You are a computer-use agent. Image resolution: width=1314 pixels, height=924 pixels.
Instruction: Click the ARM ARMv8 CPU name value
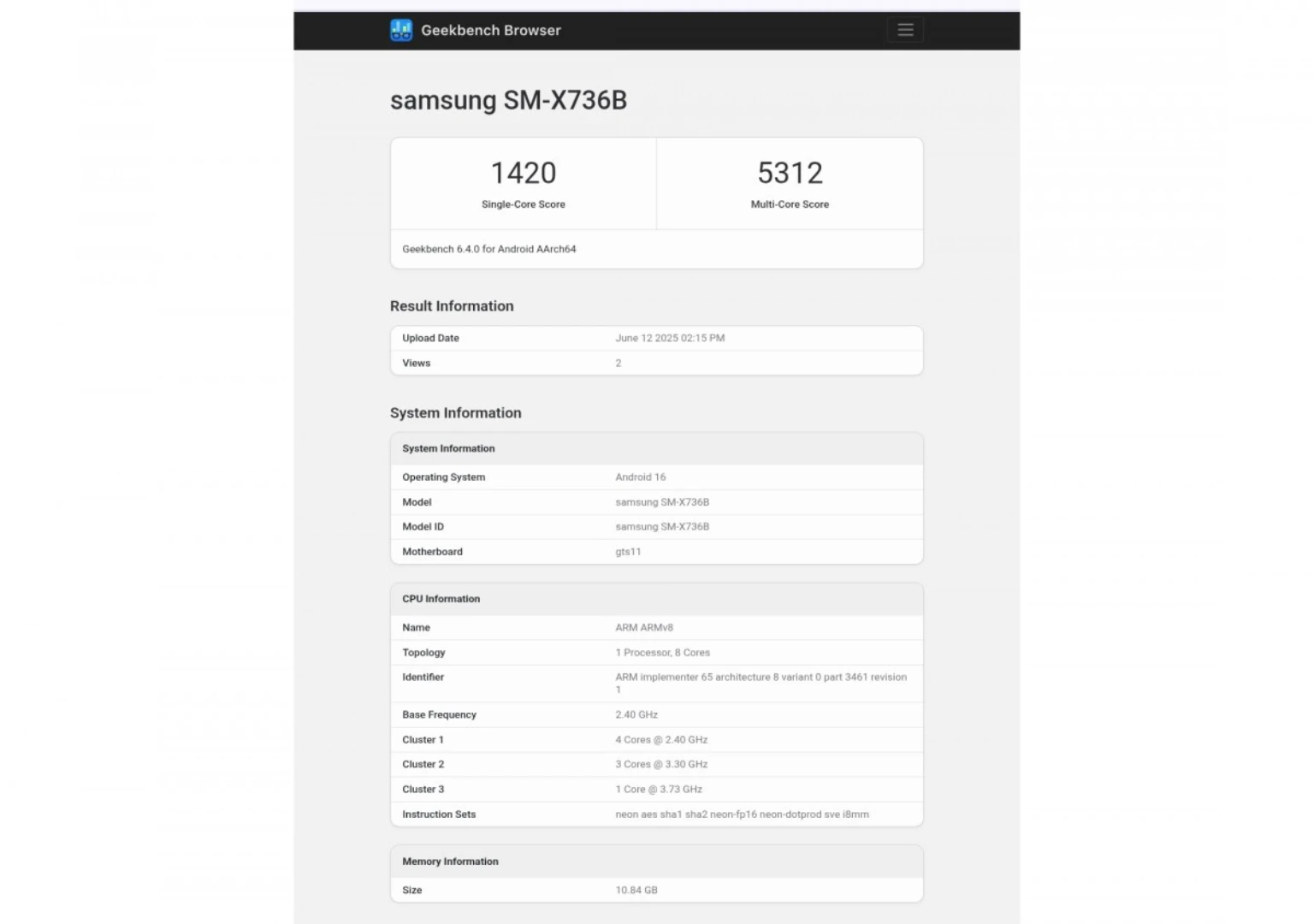[x=644, y=628]
